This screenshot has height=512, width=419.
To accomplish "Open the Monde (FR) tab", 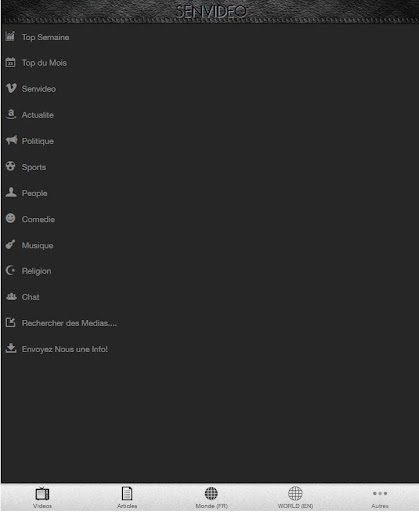I will coord(211,497).
